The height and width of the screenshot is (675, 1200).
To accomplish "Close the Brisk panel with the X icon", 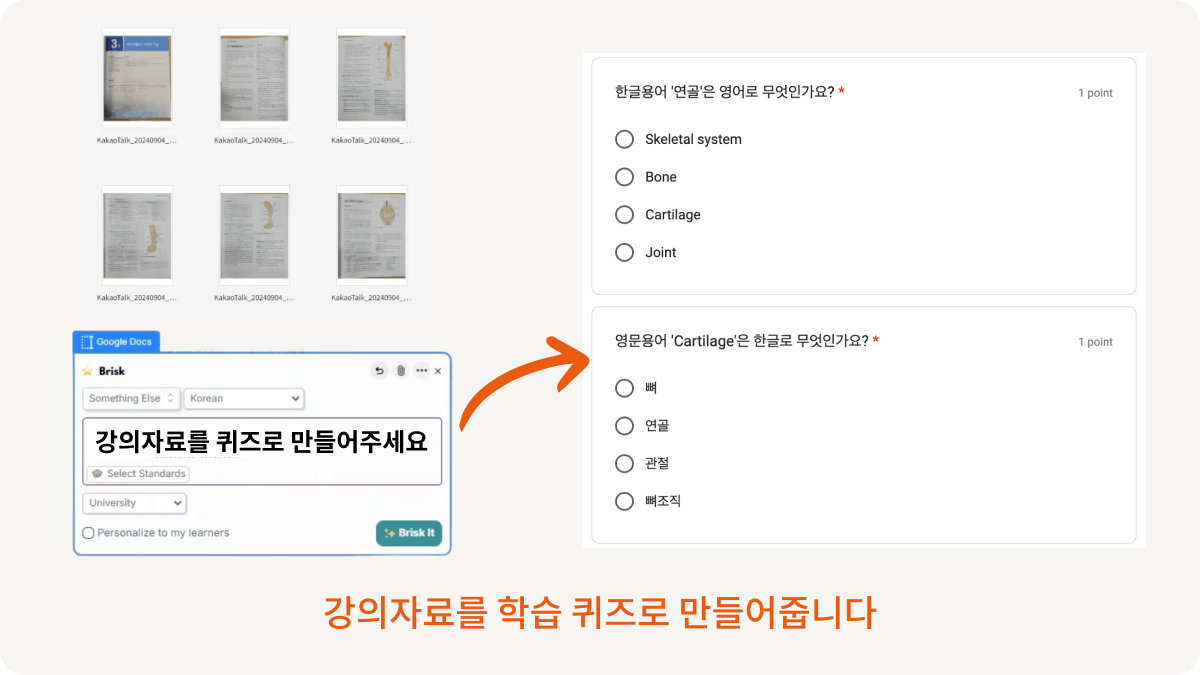I will point(438,371).
